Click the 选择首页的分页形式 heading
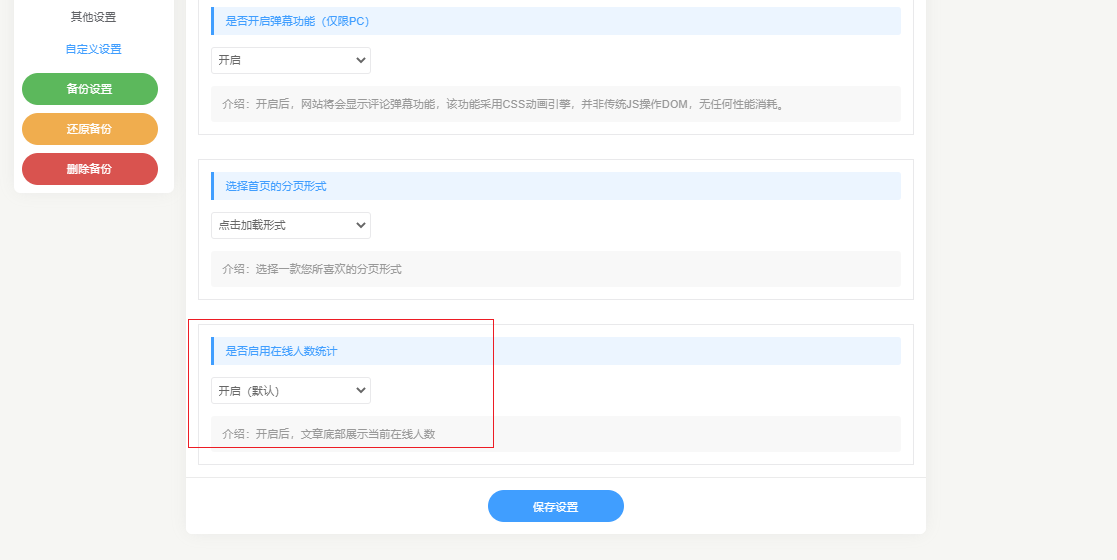The image size is (1117, 560). 276,186
